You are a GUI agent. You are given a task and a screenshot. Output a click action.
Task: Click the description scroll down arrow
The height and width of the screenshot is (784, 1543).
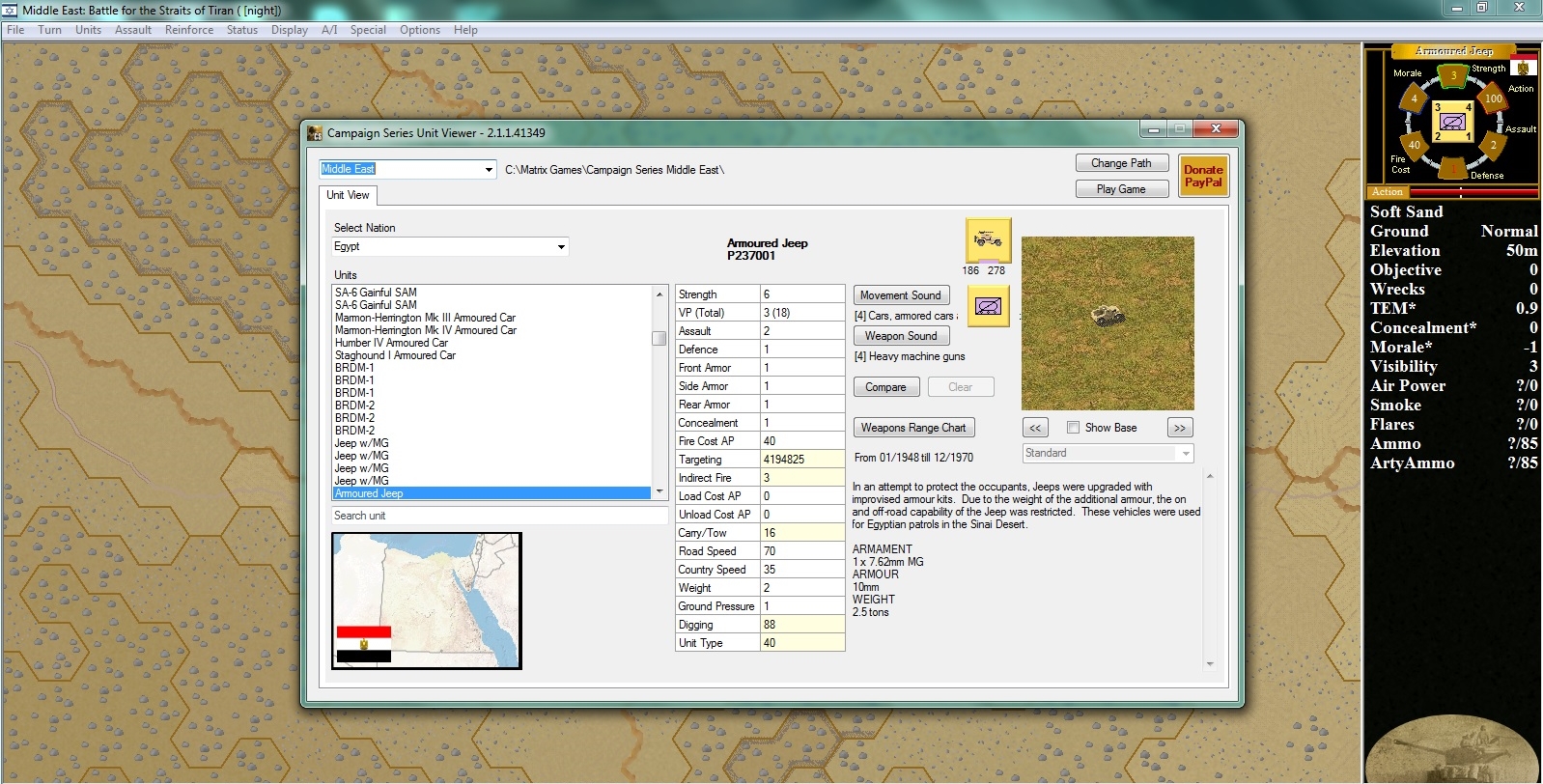click(x=1210, y=664)
